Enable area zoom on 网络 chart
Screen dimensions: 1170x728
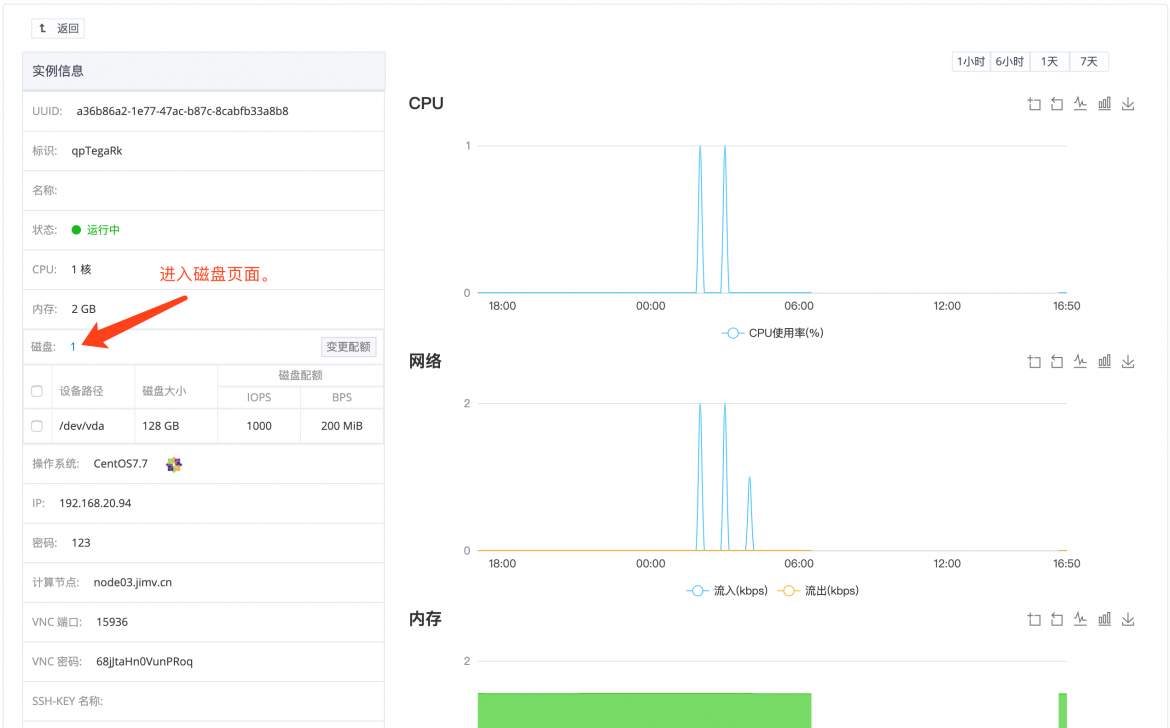[x=1033, y=362]
